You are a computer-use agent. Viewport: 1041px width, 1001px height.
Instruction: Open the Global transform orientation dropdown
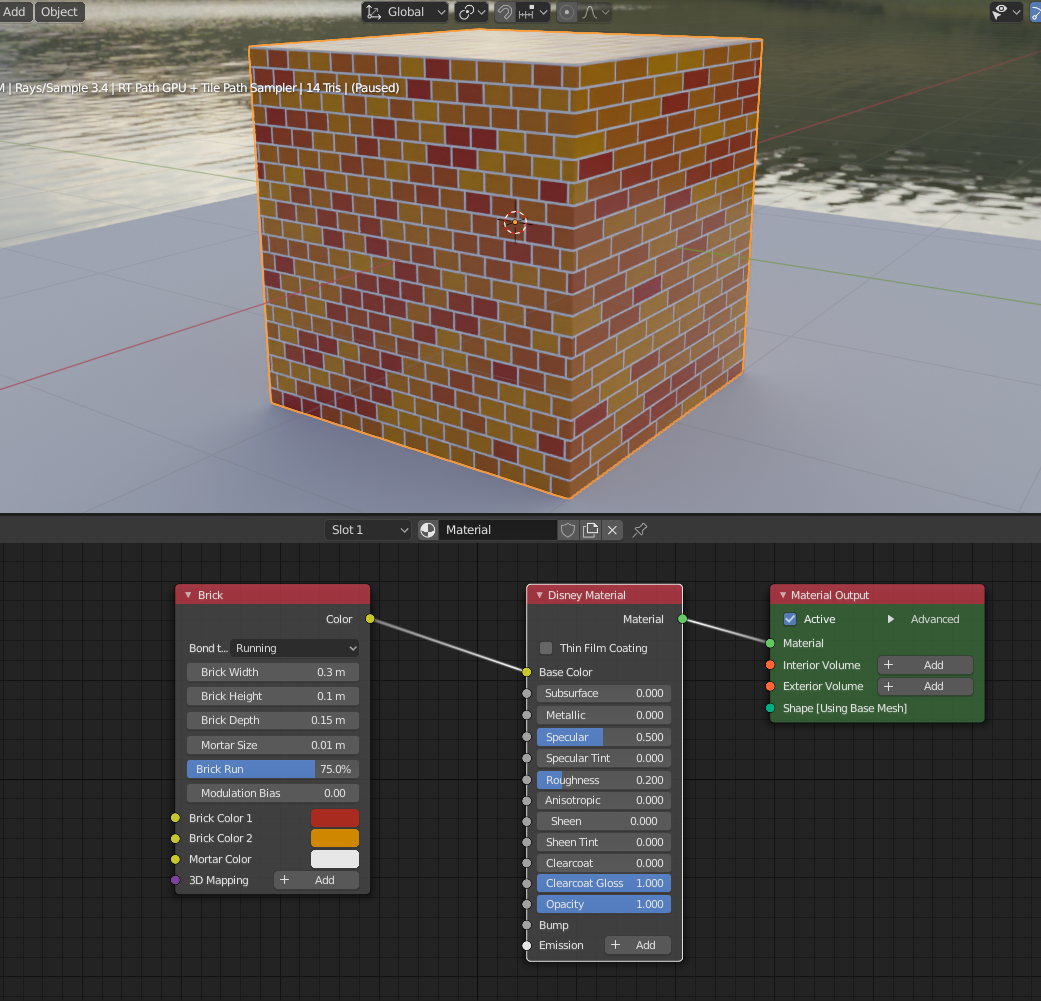tap(406, 12)
